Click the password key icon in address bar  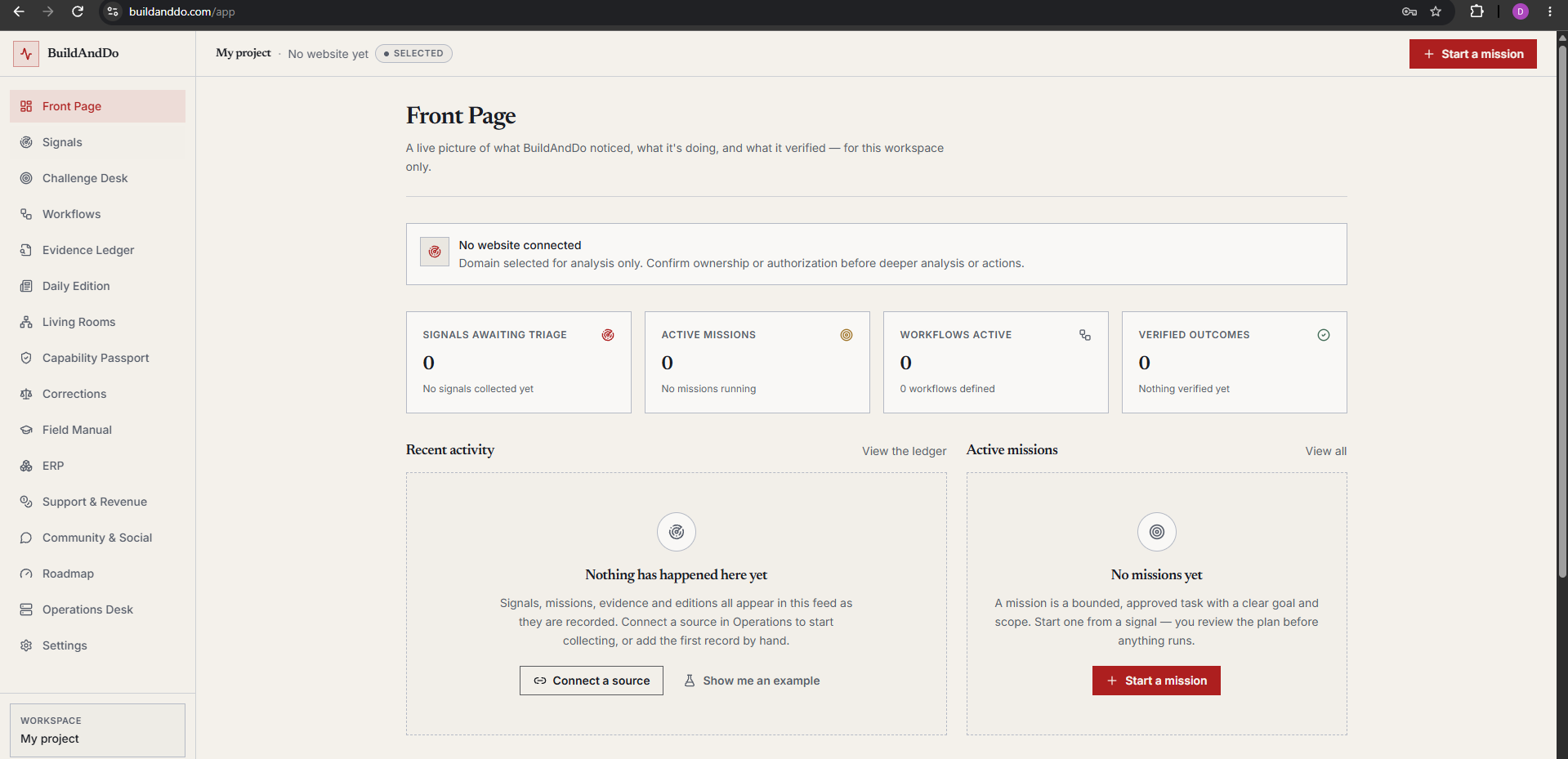click(x=1409, y=11)
